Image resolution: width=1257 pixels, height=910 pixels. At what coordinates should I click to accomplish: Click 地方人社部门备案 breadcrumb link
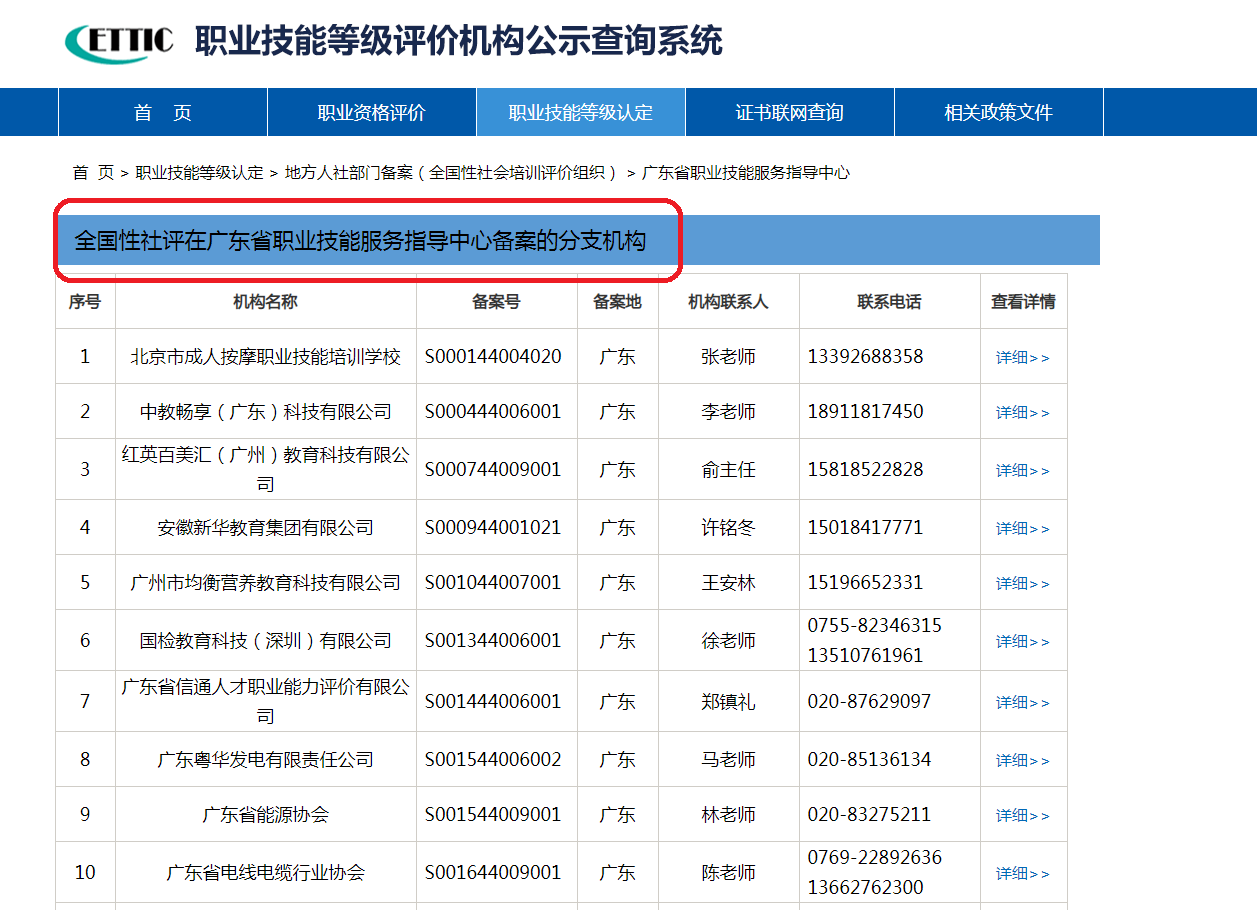click(x=451, y=173)
